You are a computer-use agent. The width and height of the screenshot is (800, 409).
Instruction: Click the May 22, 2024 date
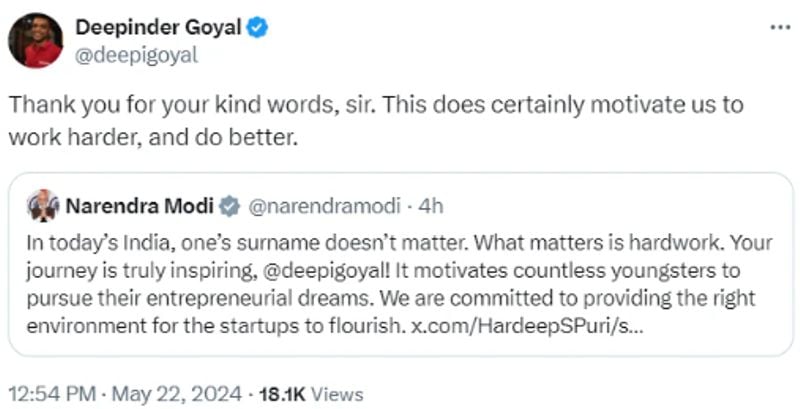coord(177,394)
